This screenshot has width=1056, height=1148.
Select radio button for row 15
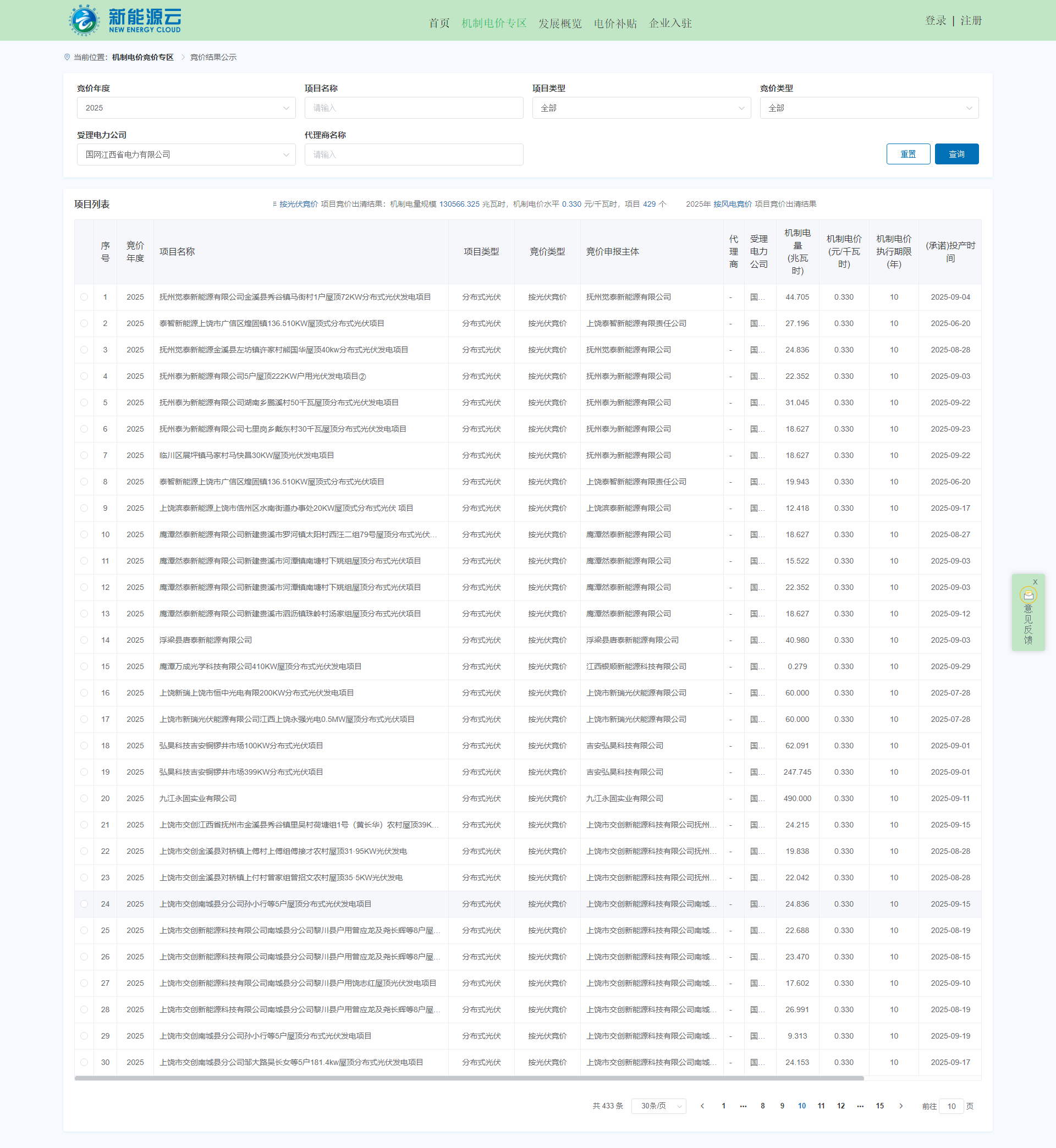pos(85,666)
